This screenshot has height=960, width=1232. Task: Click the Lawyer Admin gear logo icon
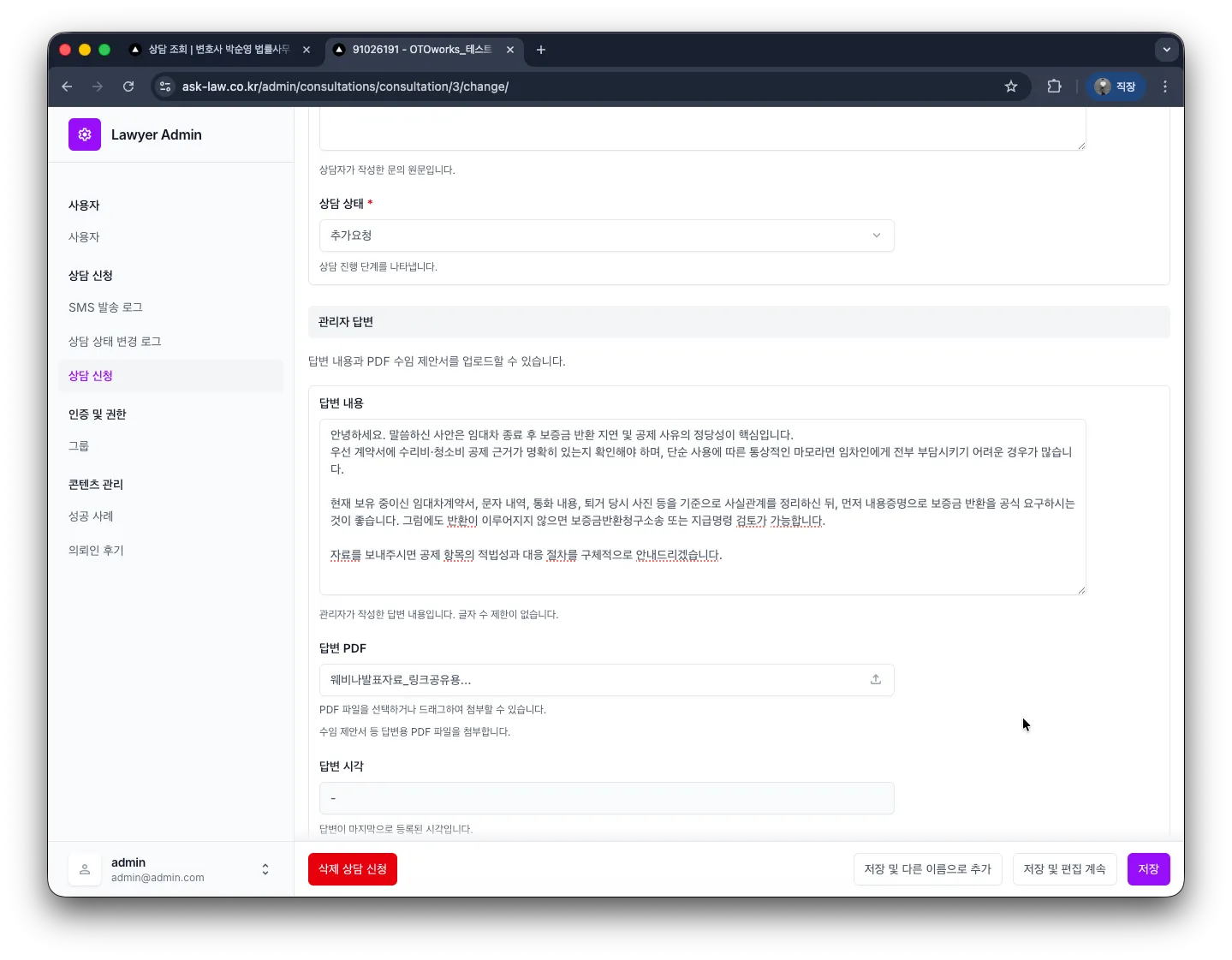click(x=84, y=134)
